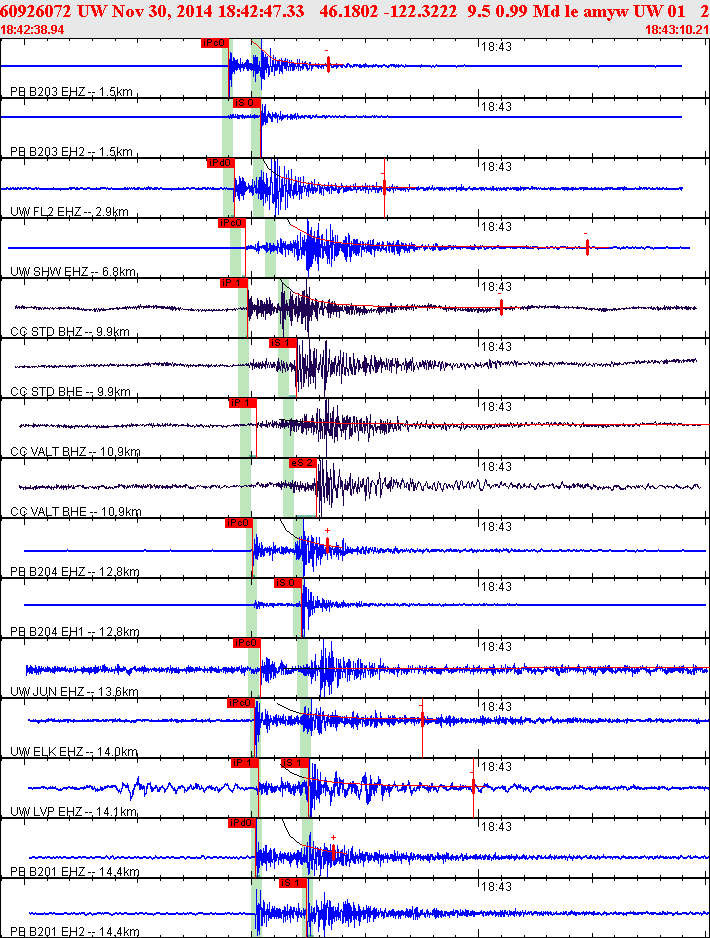
Task: Click the red coda end marker on LVP EHZ
Action: tap(473, 786)
